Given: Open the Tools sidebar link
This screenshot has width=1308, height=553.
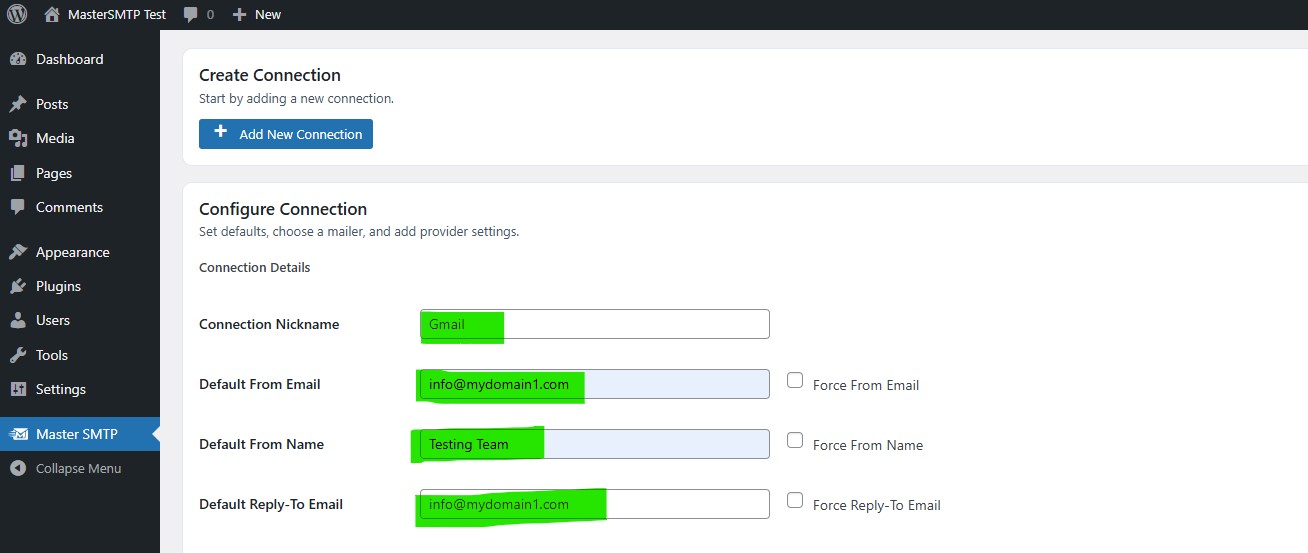Looking at the screenshot, I should [x=52, y=355].
